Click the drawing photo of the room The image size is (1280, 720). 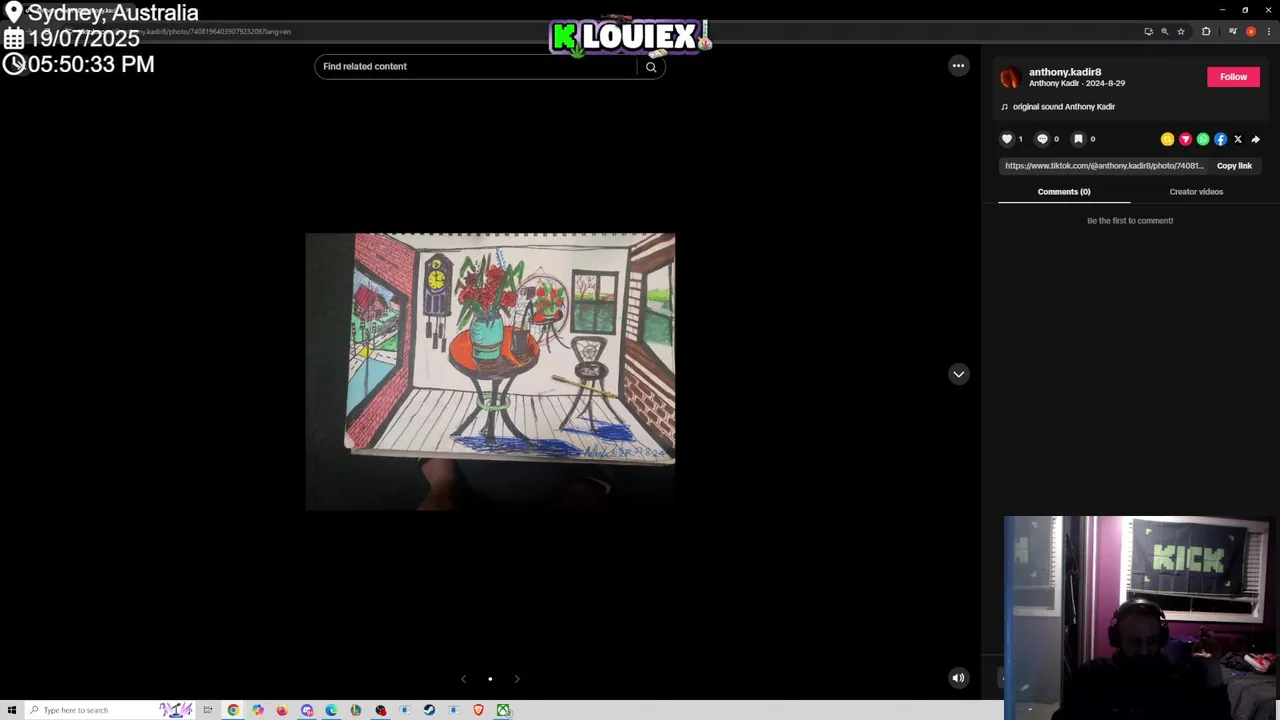[490, 371]
